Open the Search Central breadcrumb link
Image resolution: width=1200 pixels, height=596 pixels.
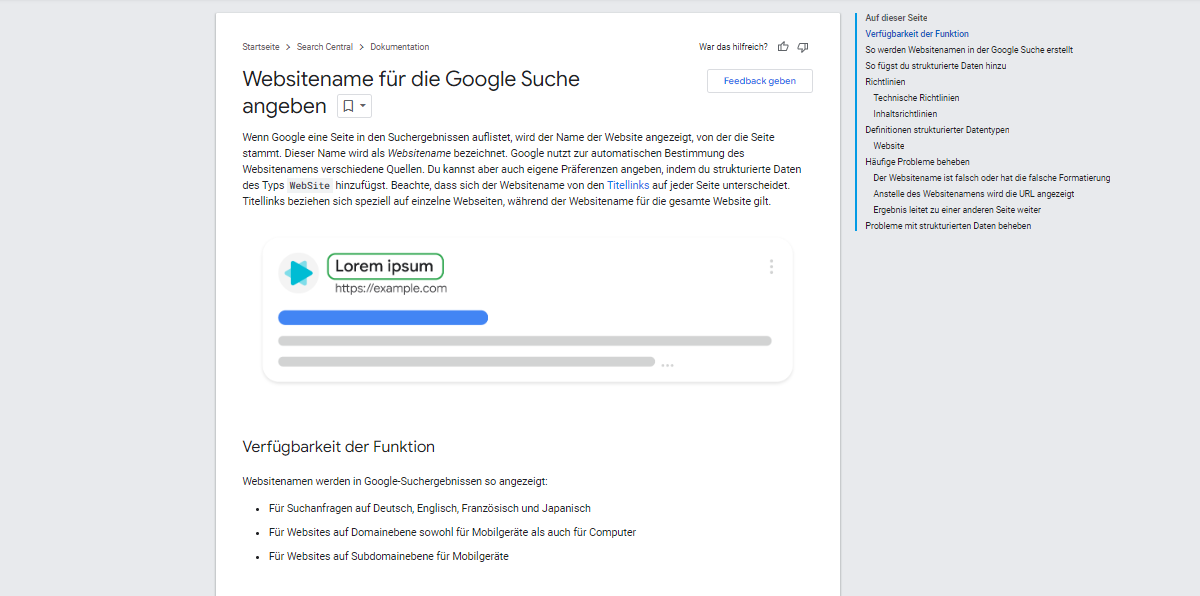click(324, 47)
